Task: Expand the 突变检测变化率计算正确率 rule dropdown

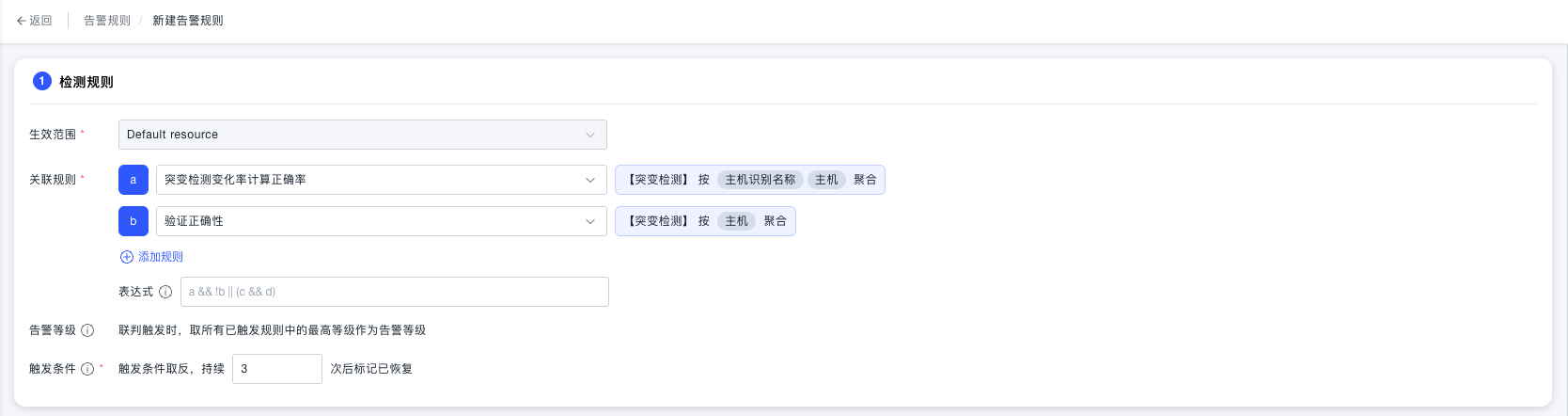Action: click(x=382, y=180)
